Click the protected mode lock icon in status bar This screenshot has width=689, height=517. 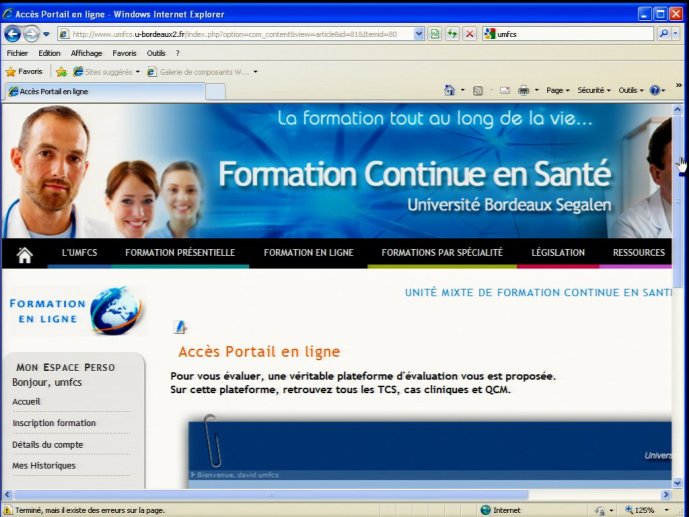point(599,510)
